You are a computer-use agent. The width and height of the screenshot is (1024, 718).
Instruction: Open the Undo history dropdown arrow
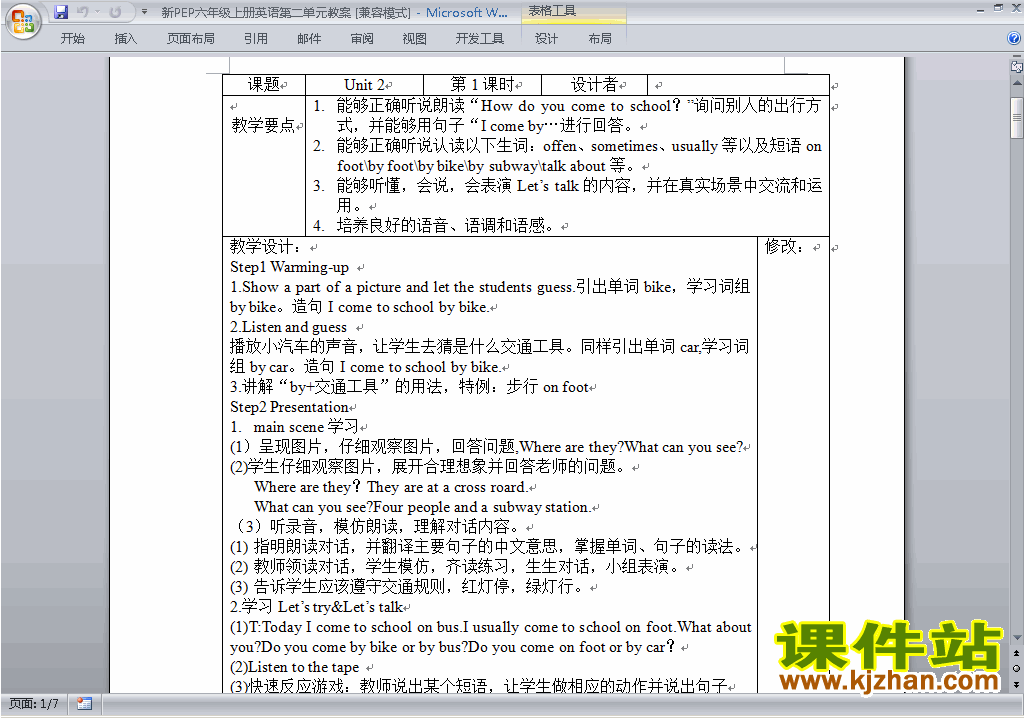point(97,12)
